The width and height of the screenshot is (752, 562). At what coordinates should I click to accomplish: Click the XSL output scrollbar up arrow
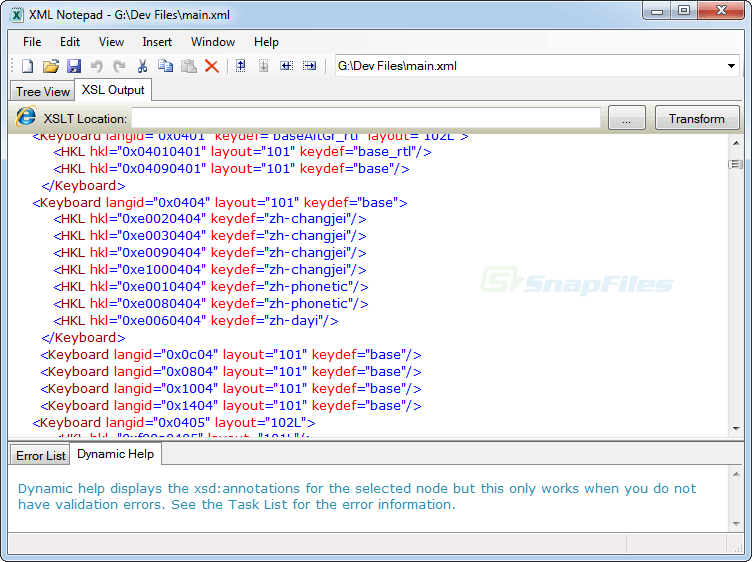pyautogui.click(x=736, y=143)
